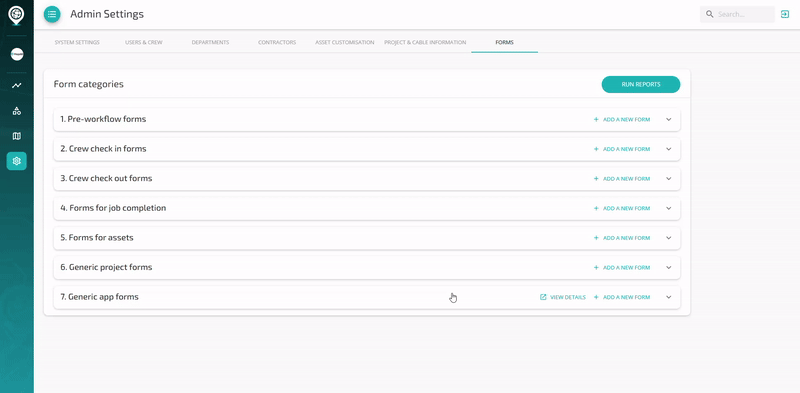Add a new form to Crew check out
800x393 pixels.
pos(622,179)
